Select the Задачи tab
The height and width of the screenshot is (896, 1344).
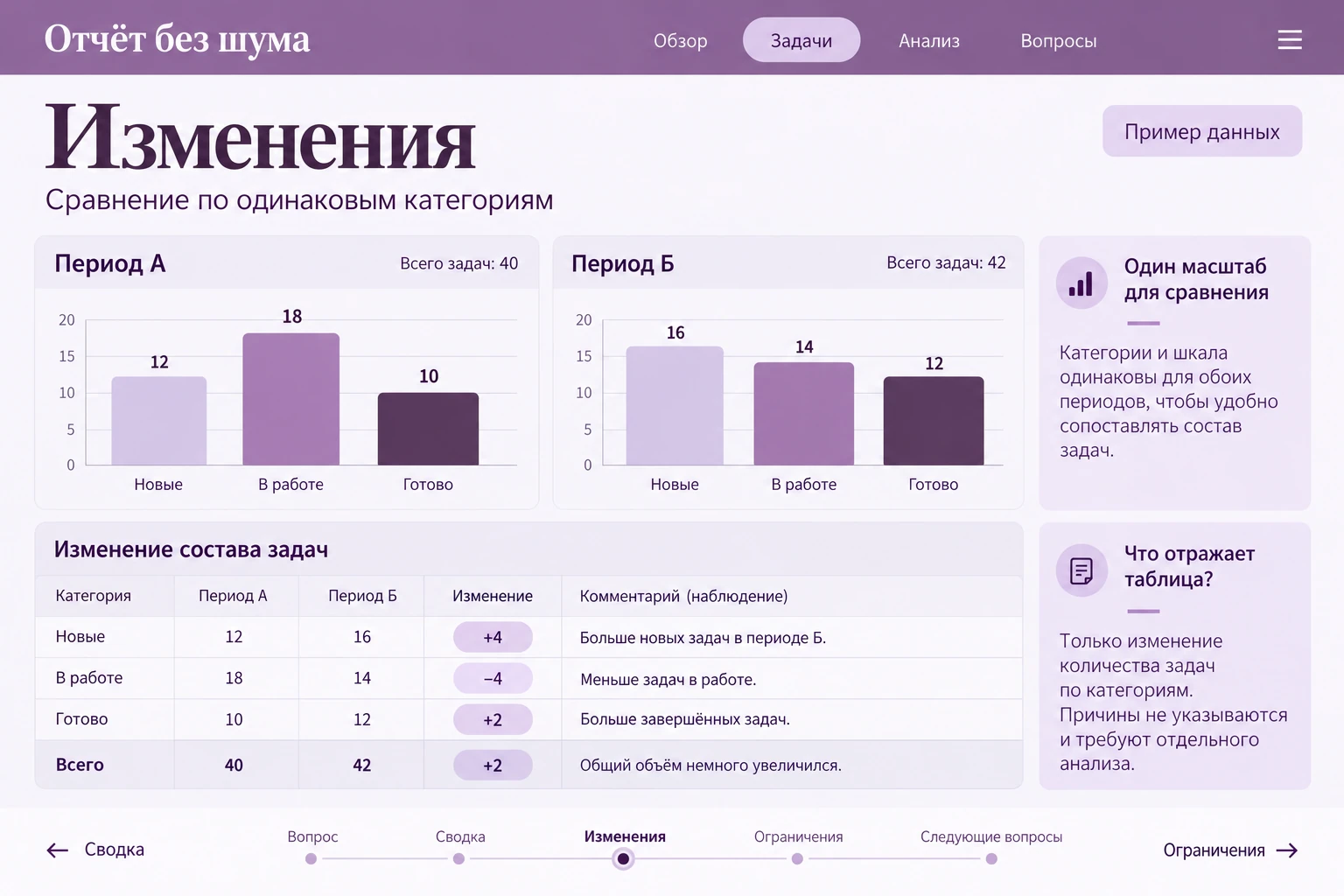click(x=801, y=40)
